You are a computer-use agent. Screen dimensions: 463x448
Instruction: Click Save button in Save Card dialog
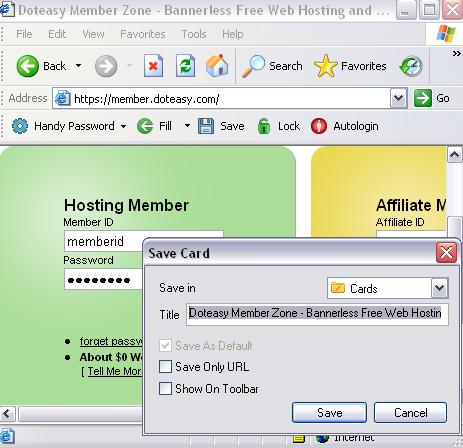point(329,413)
